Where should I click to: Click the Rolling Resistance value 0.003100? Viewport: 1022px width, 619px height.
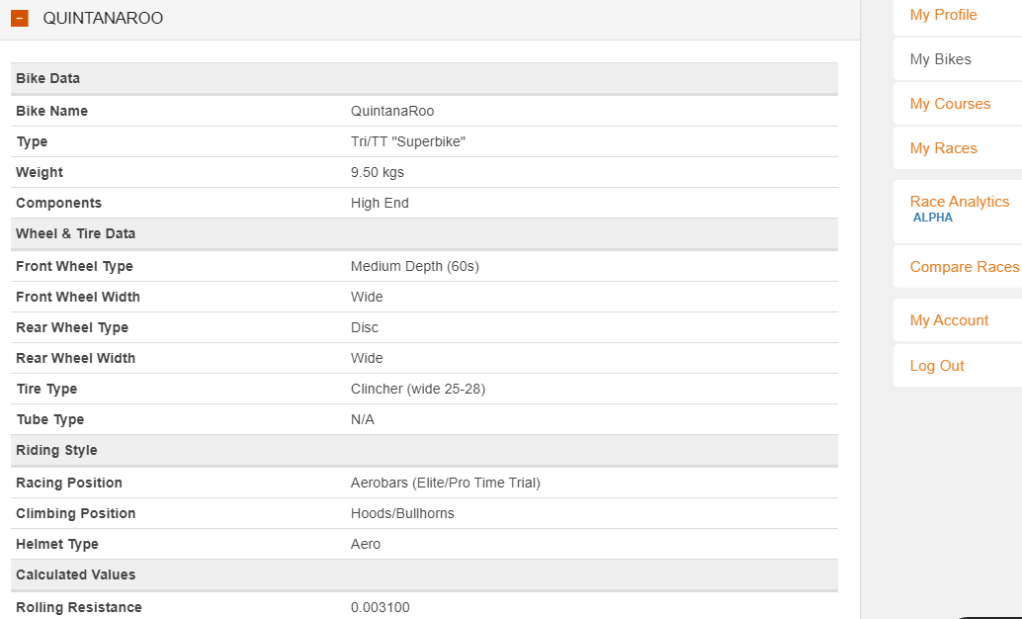380,608
